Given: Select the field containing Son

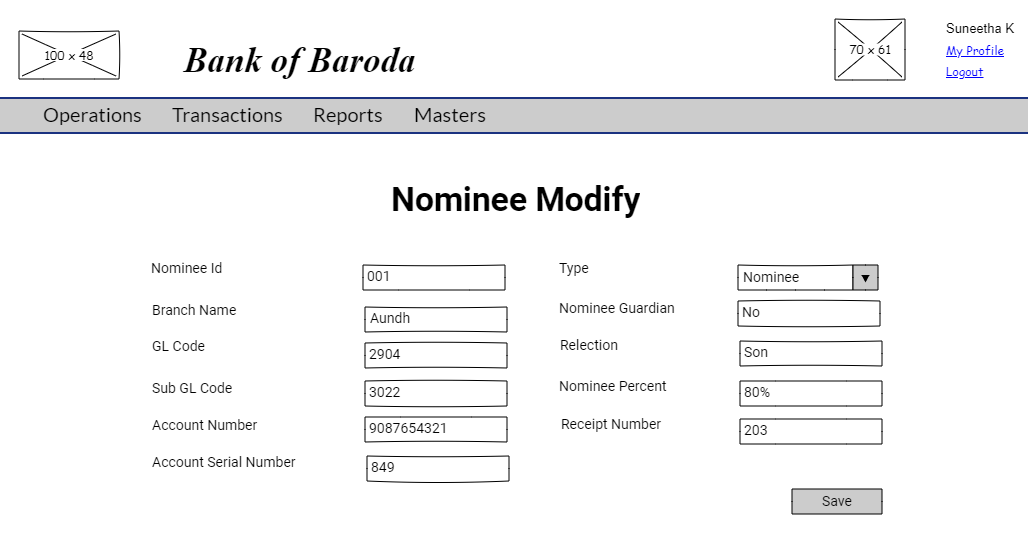Looking at the screenshot, I should pos(811,353).
